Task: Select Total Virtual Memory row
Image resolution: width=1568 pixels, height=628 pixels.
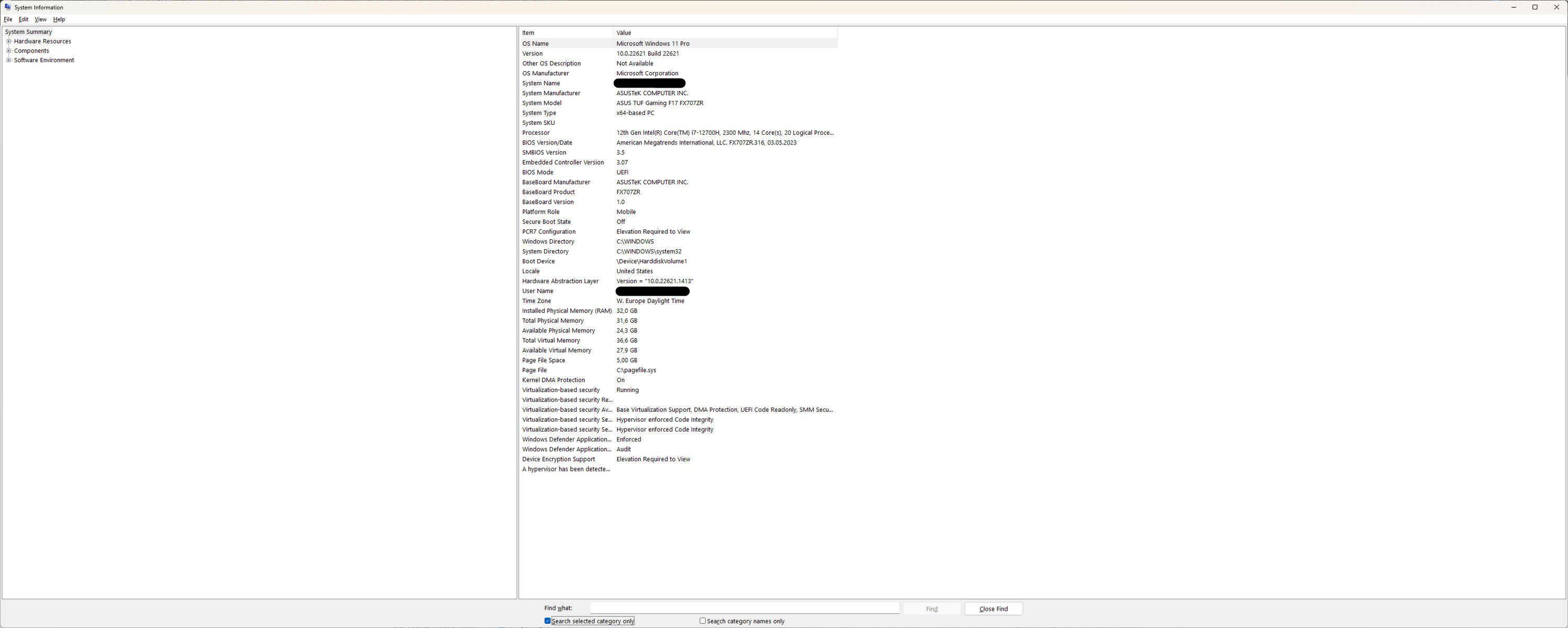Action: [x=679, y=340]
